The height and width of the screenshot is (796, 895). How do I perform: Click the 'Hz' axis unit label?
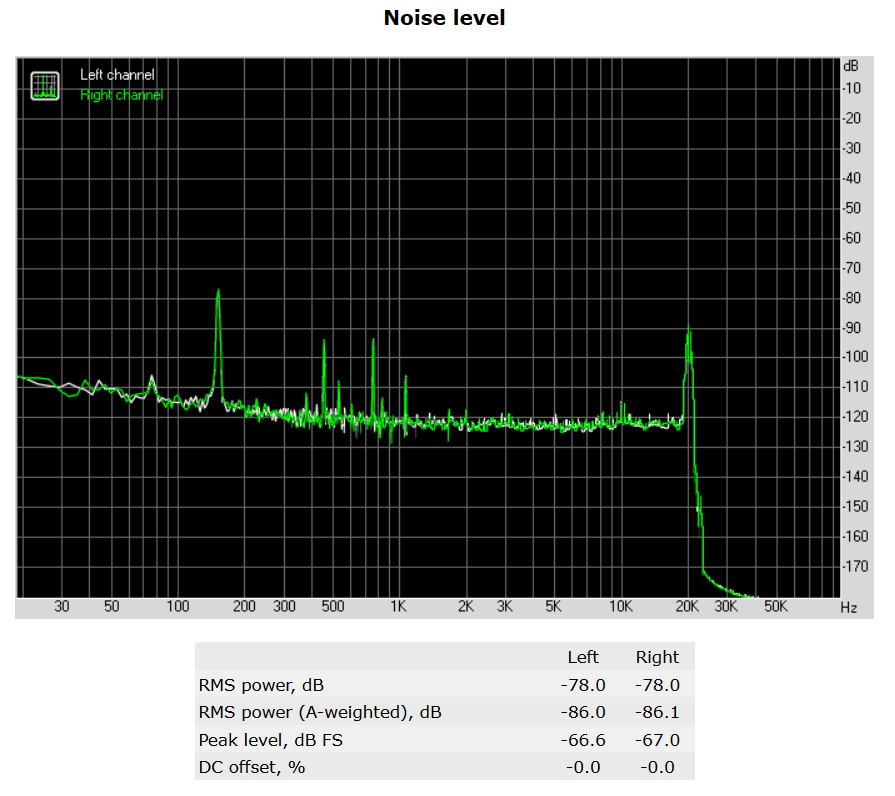tap(849, 608)
